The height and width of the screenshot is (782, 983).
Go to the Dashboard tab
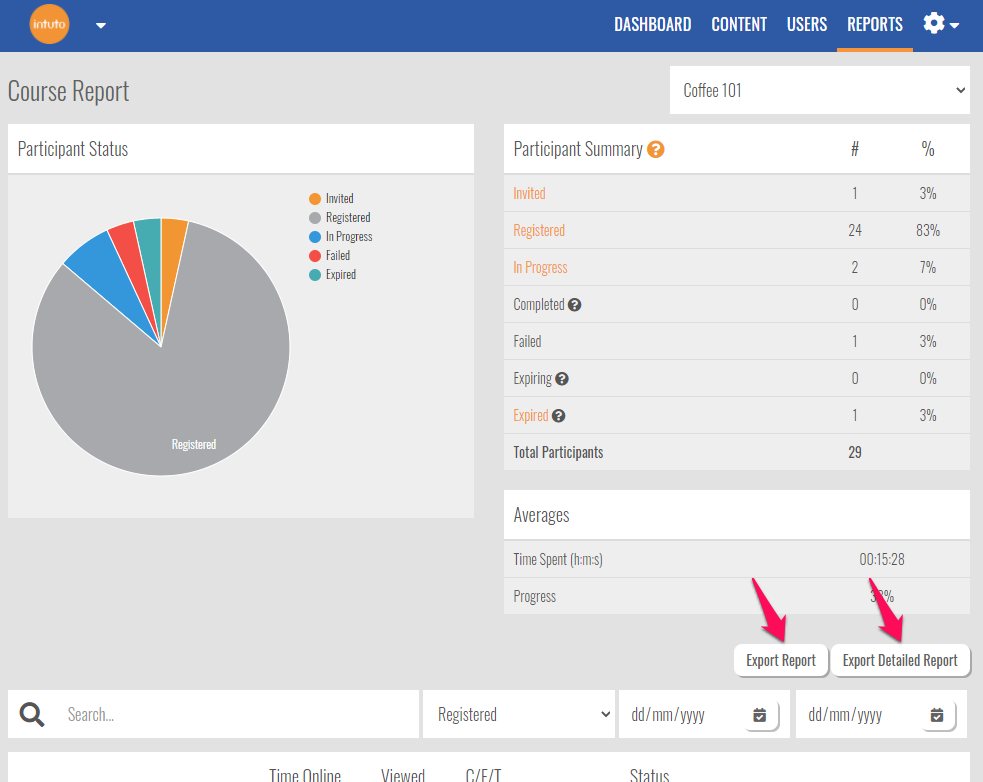[652, 25]
